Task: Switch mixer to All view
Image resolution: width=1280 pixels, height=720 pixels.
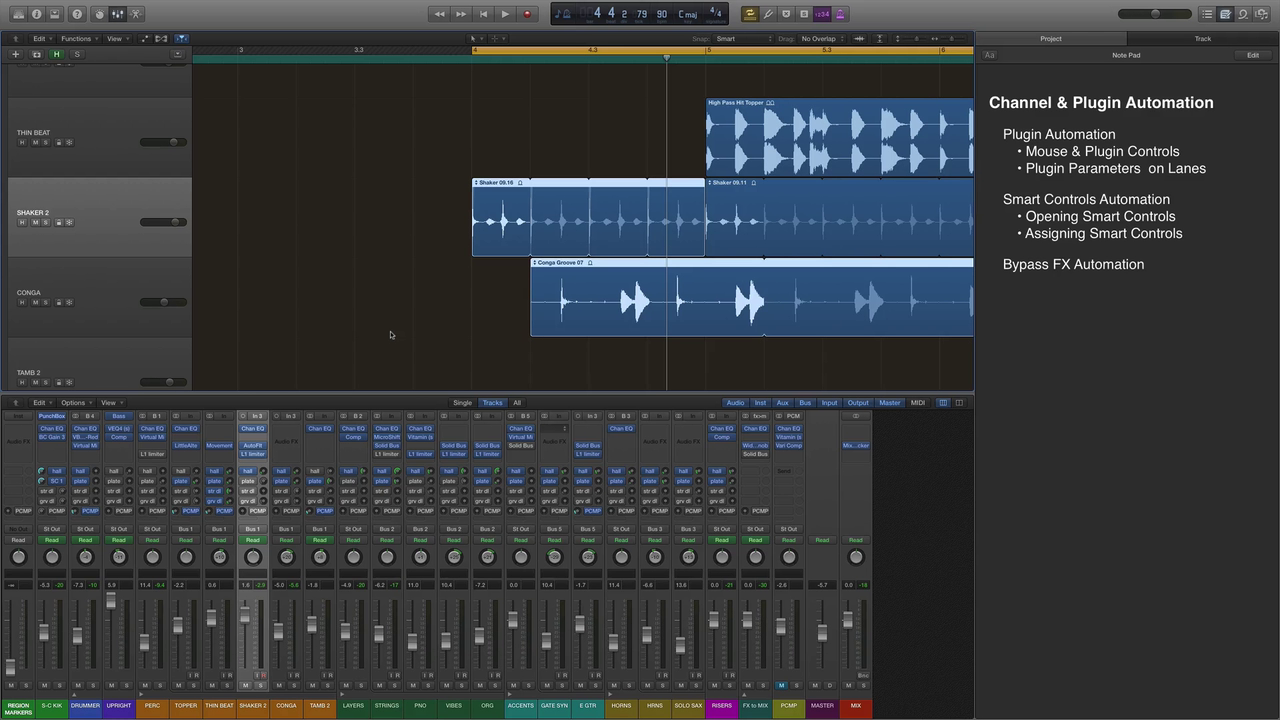Action: click(x=517, y=403)
